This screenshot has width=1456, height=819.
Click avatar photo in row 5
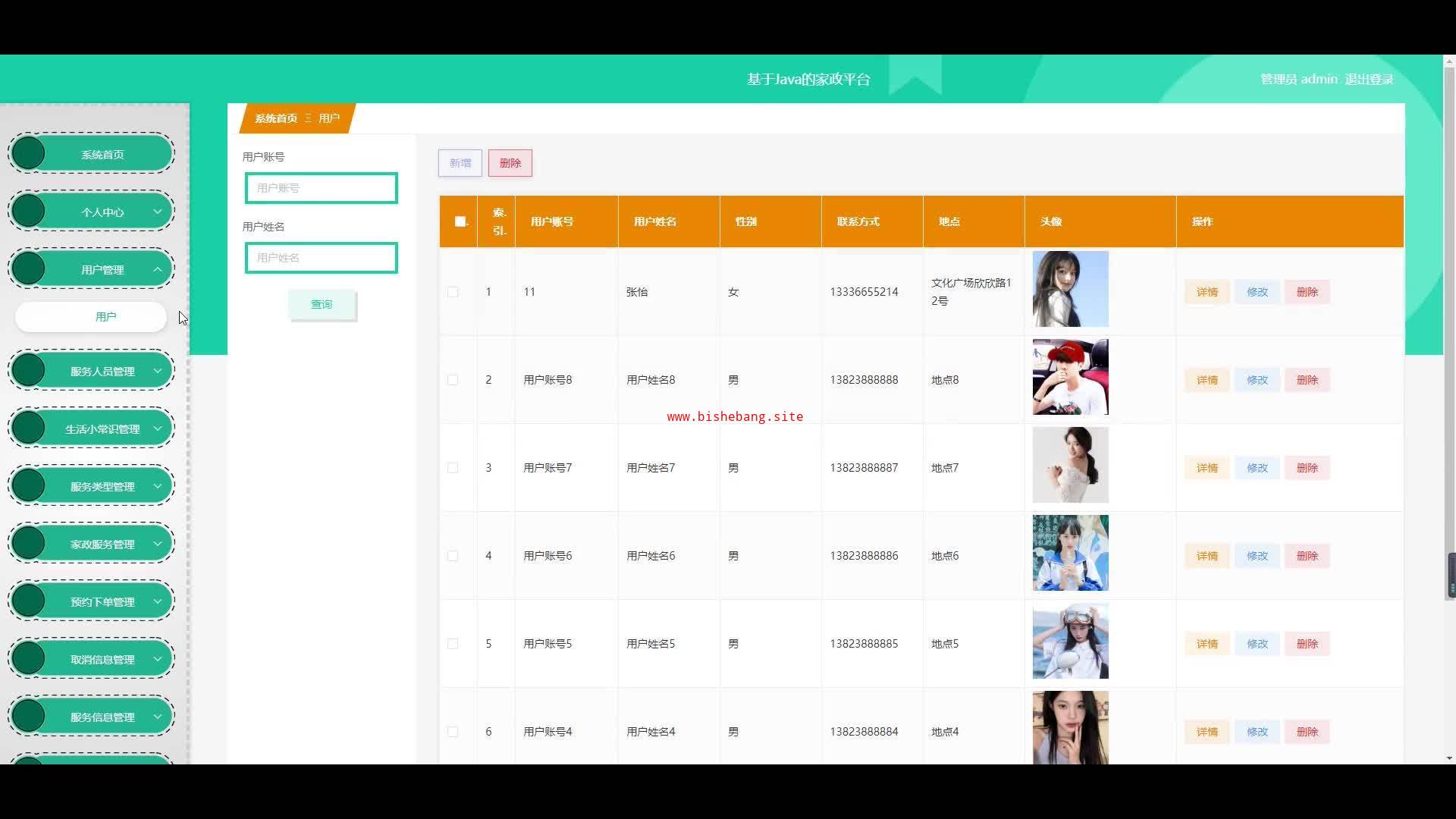pyautogui.click(x=1070, y=641)
